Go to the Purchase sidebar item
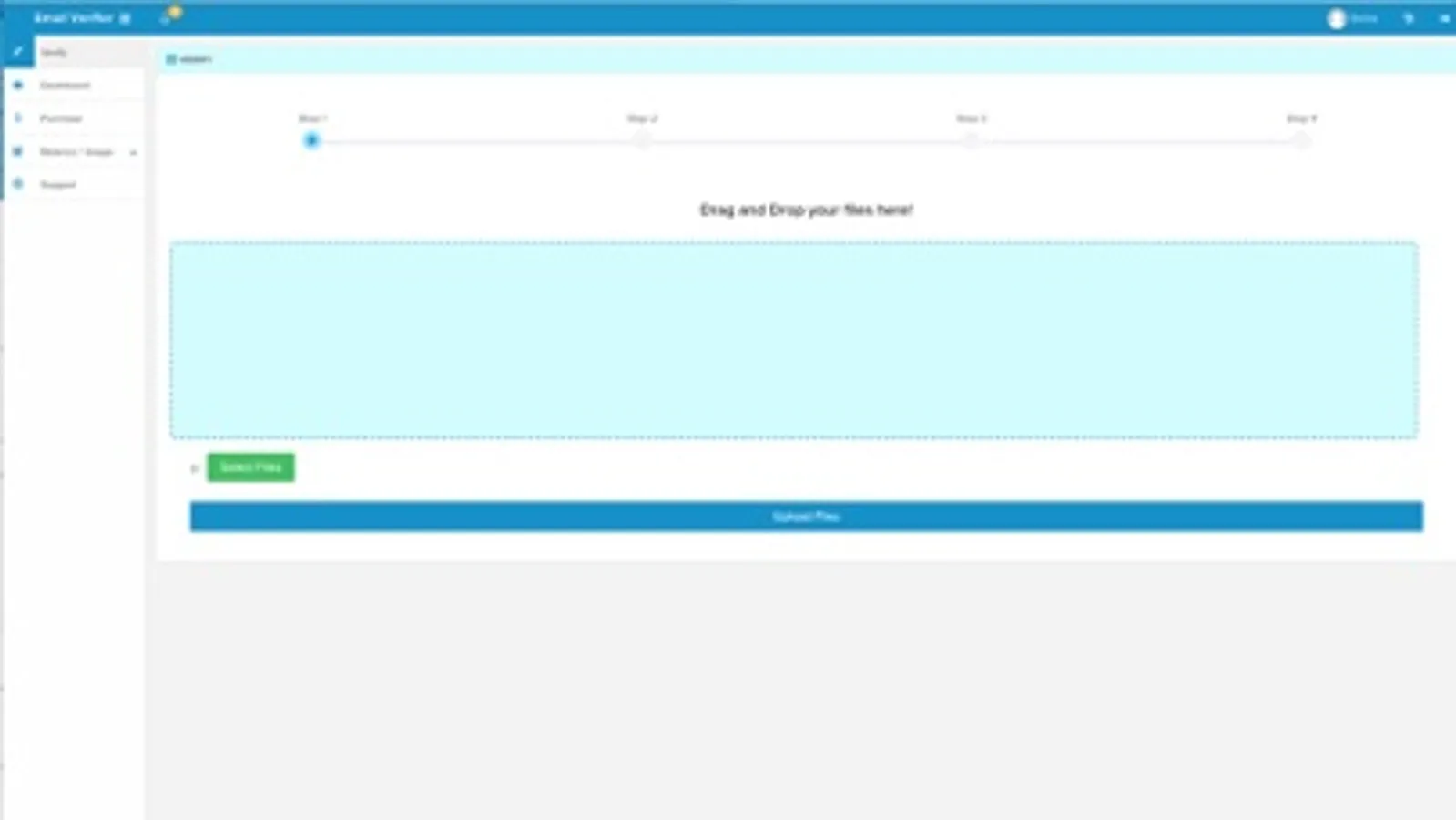Screen dimensions: 1456x820 point(73,118)
